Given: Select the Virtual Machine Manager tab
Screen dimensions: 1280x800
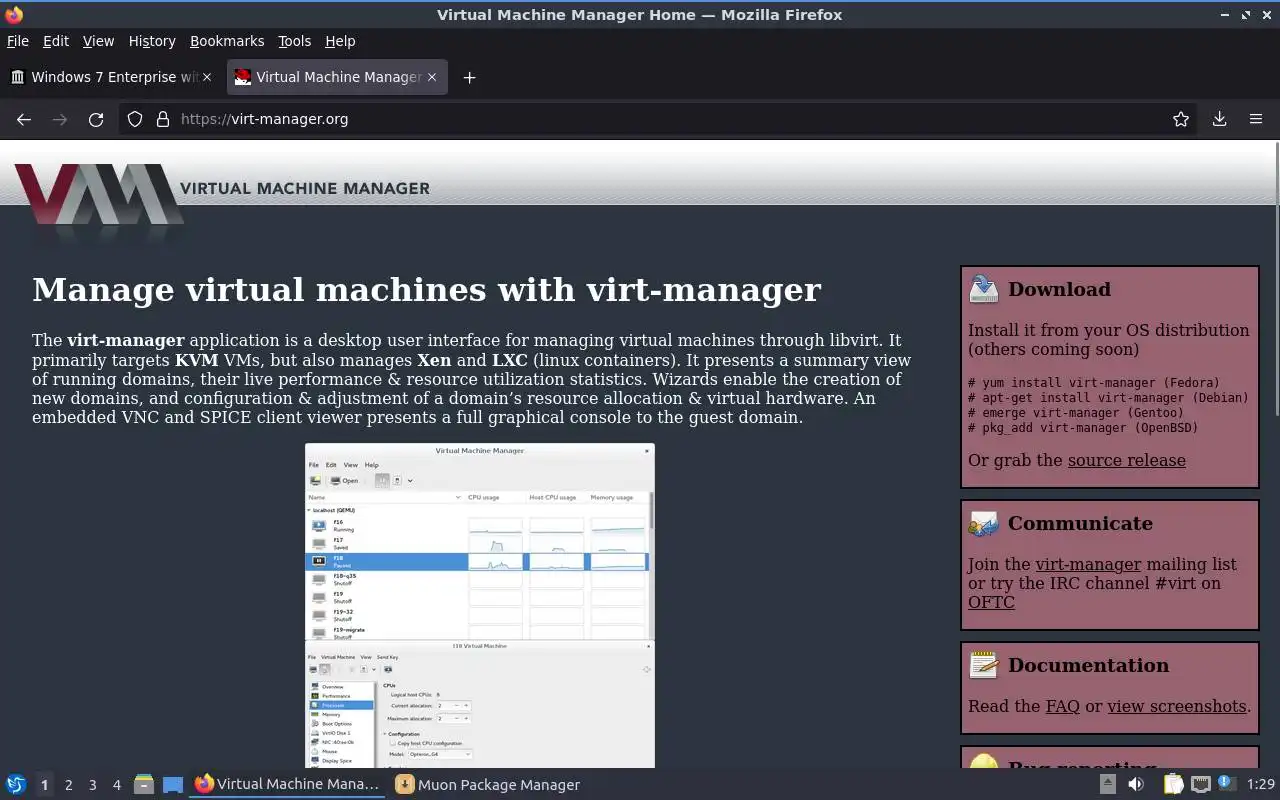Looking at the screenshot, I should click(x=337, y=77).
